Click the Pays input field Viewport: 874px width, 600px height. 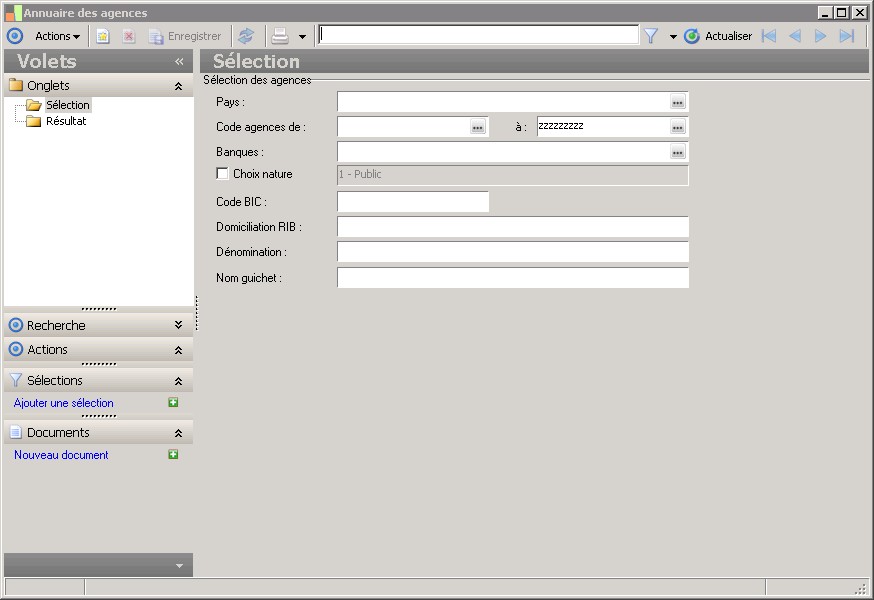point(503,102)
